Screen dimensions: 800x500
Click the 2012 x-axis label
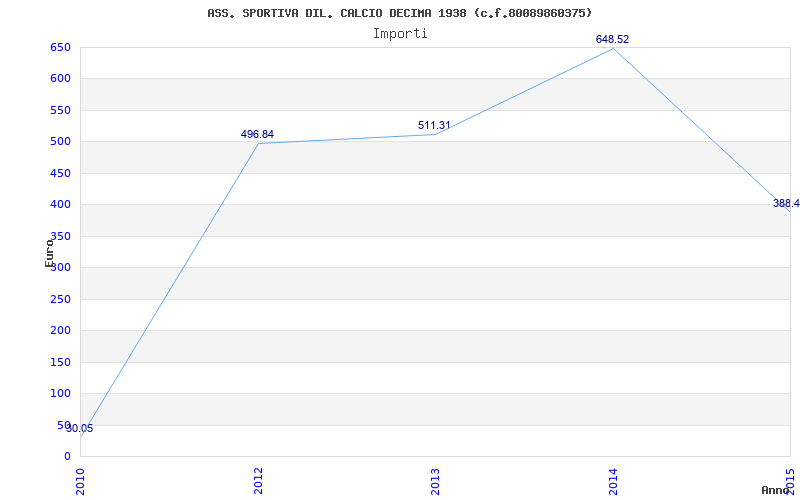(258, 481)
